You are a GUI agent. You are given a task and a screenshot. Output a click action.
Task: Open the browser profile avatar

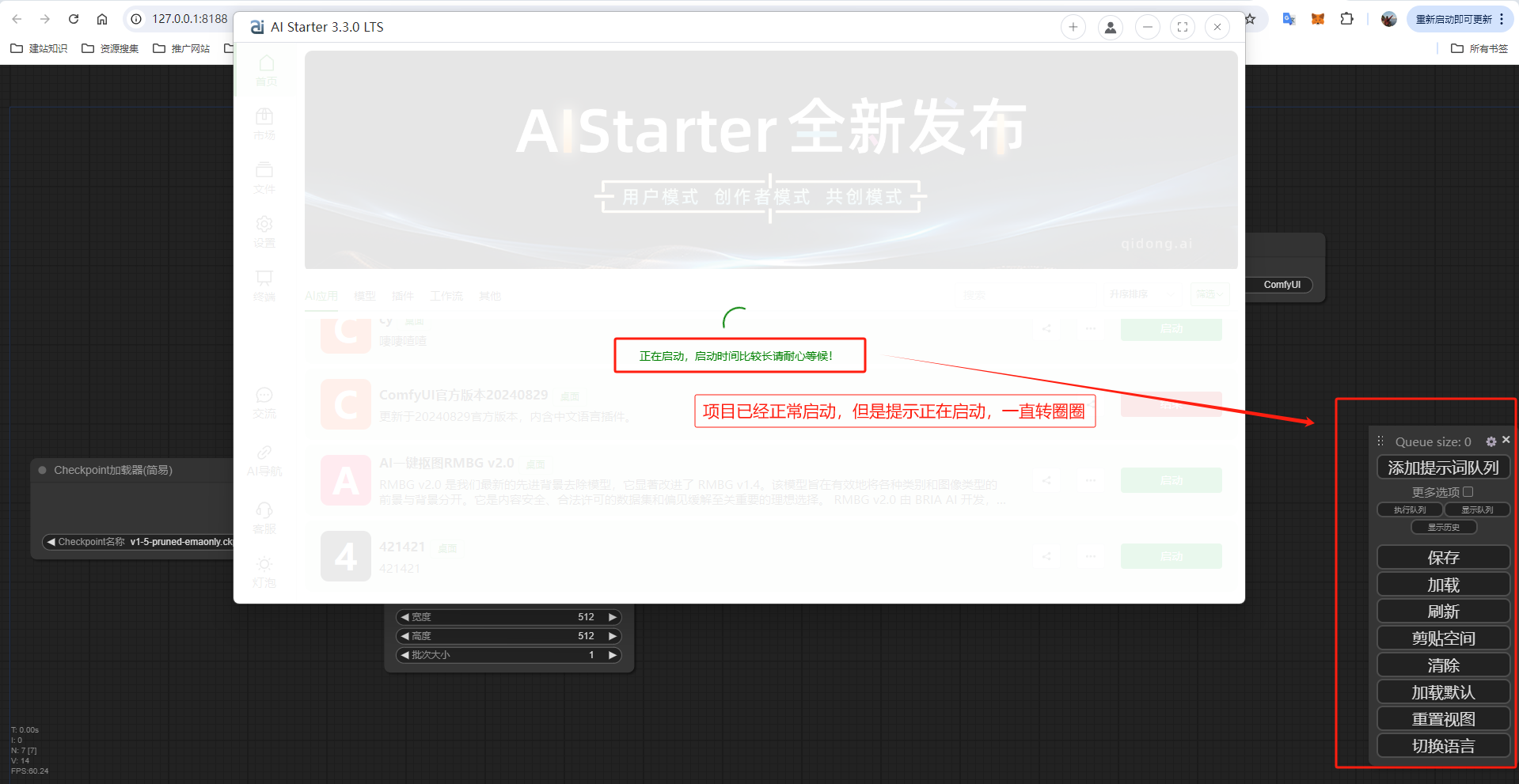pyautogui.click(x=1389, y=19)
